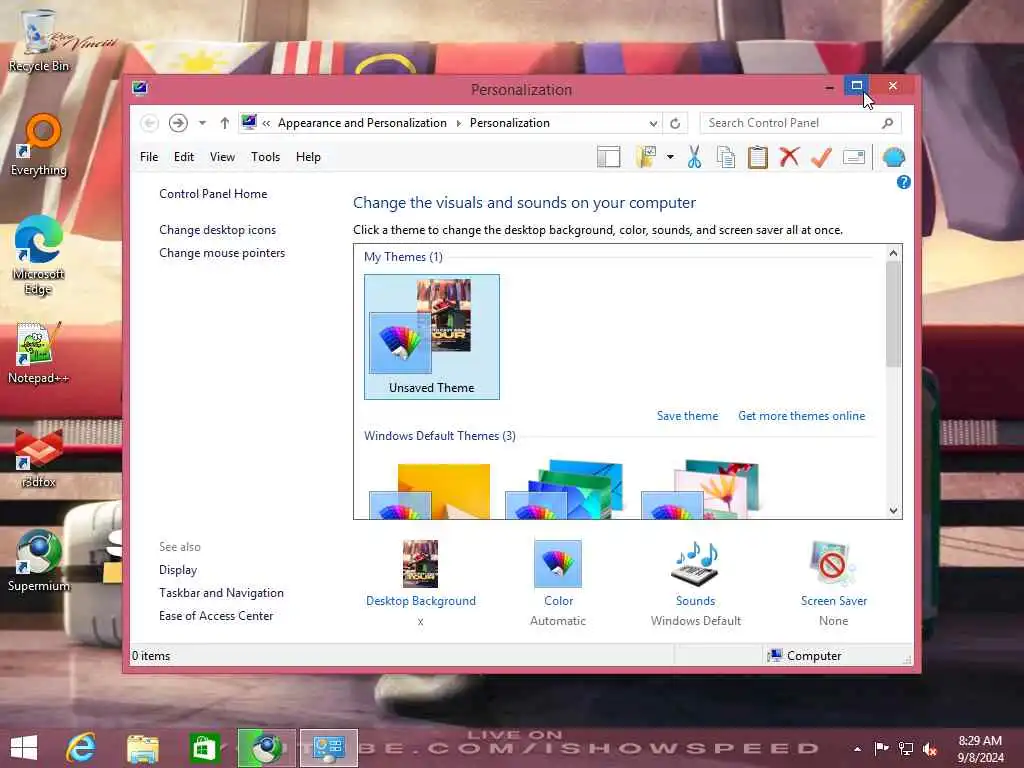Open Taskbar and Navigation link

pos(221,593)
